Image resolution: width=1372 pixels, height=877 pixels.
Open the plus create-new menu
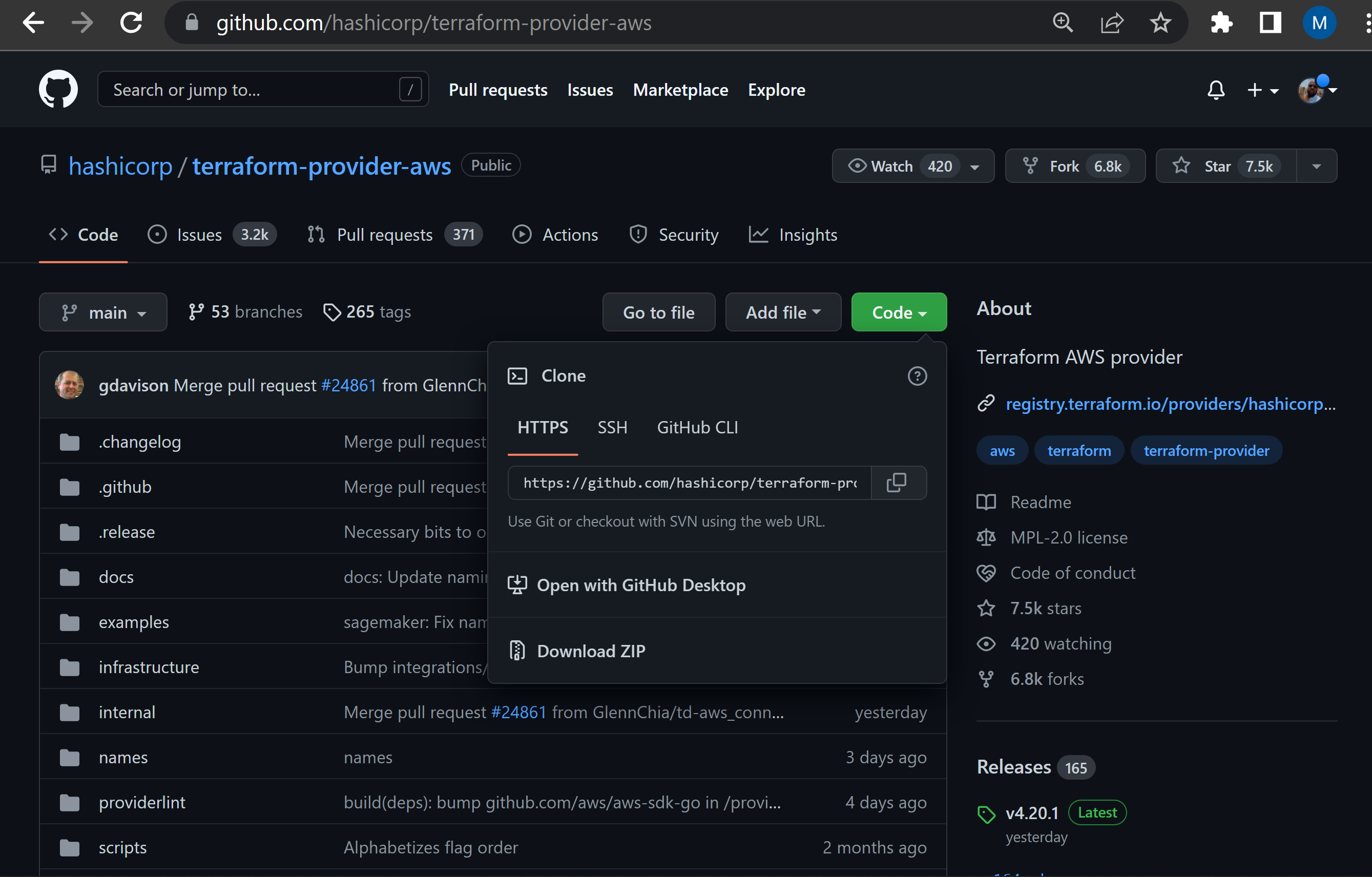(x=1262, y=90)
